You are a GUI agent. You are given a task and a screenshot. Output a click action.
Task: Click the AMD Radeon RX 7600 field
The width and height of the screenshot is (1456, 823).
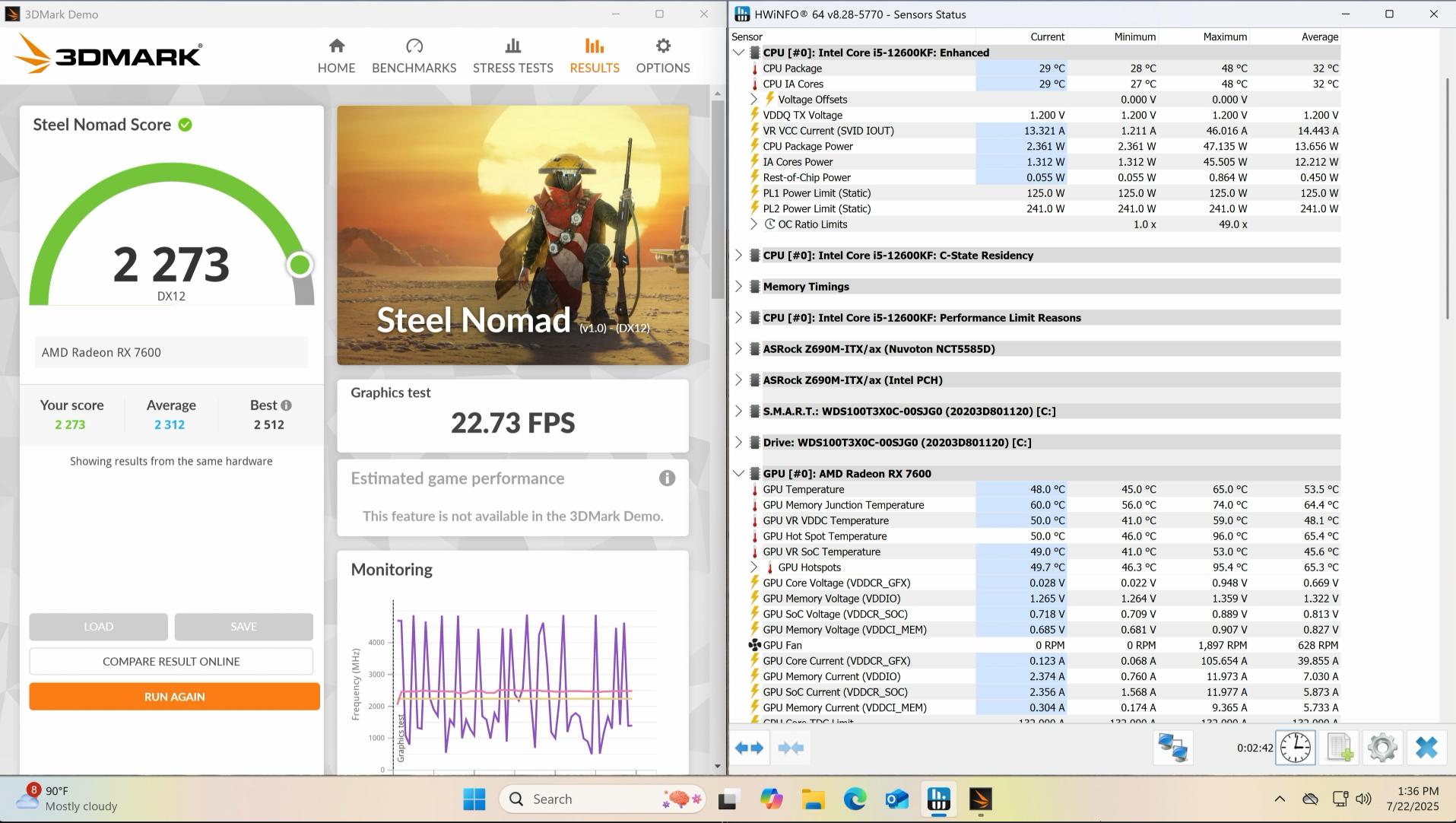[x=171, y=352]
